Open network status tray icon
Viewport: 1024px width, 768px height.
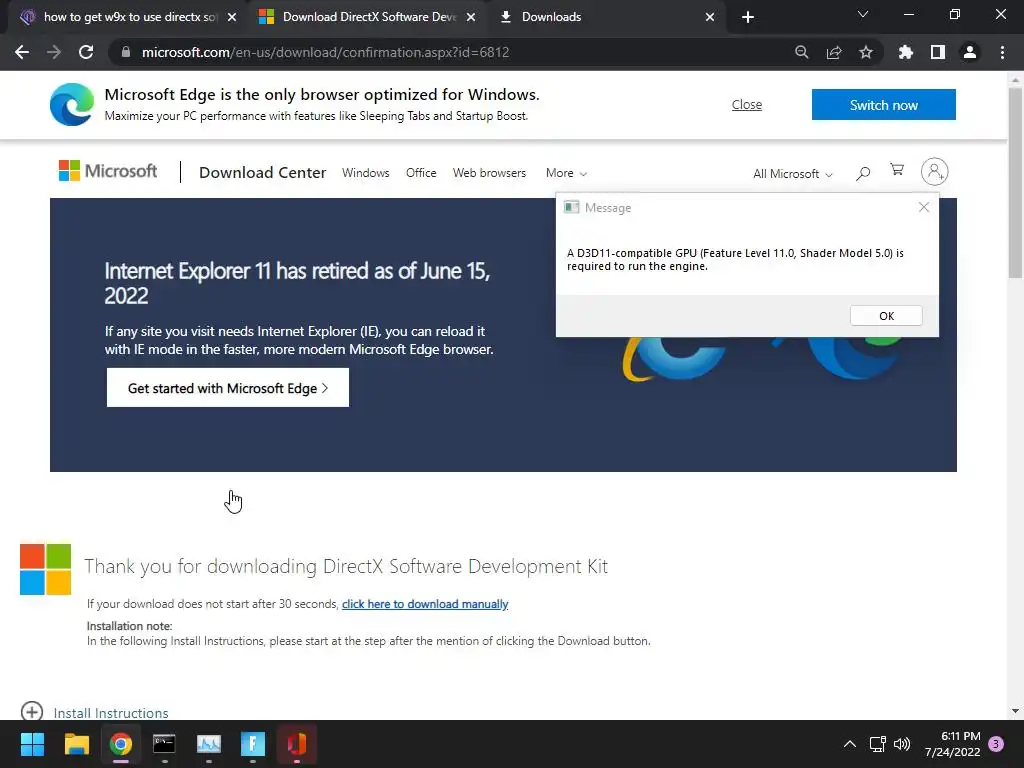pyautogui.click(x=877, y=744)
